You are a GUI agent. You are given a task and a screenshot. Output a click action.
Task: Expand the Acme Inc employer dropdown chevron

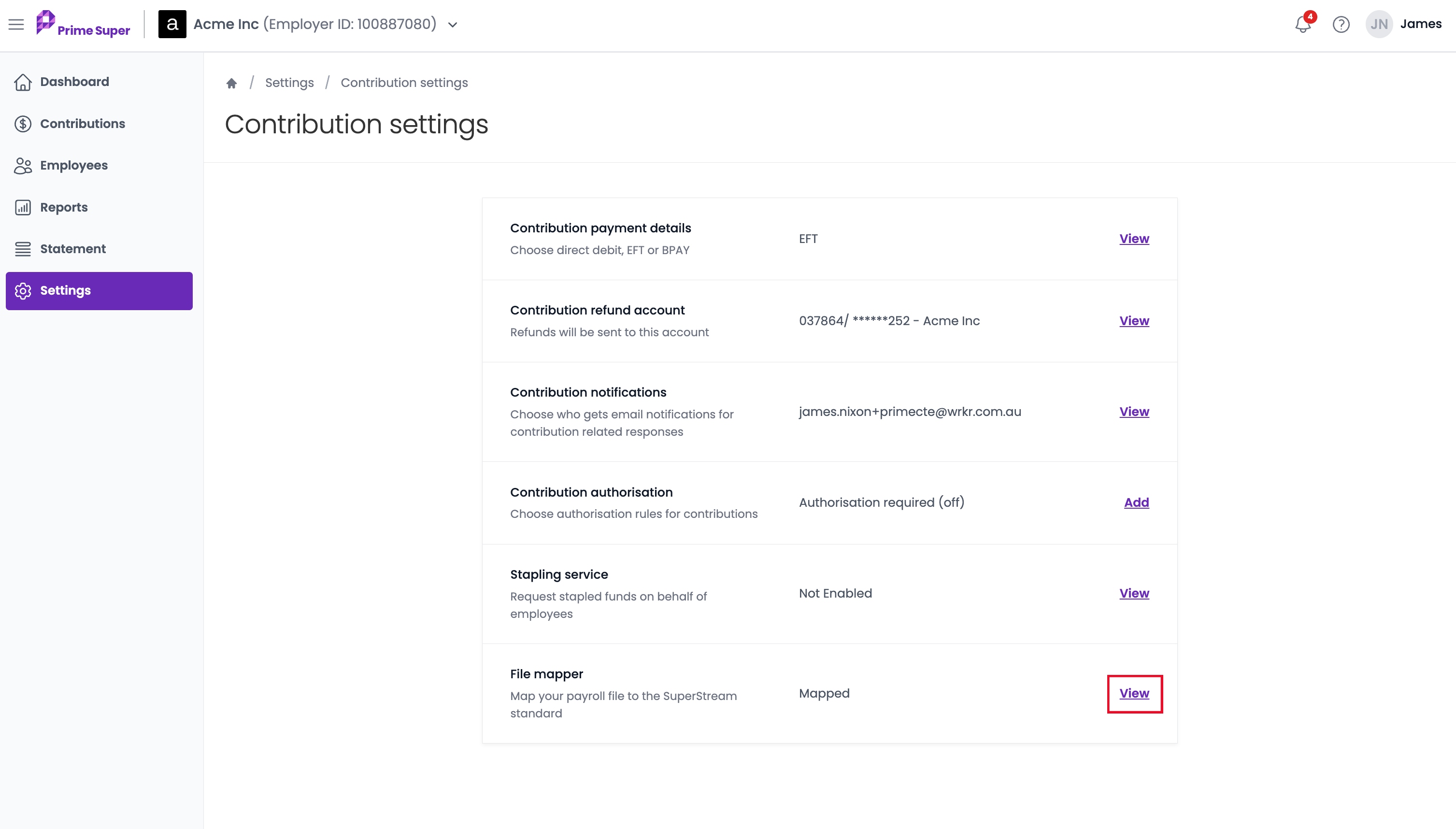(x=453, y=25)
